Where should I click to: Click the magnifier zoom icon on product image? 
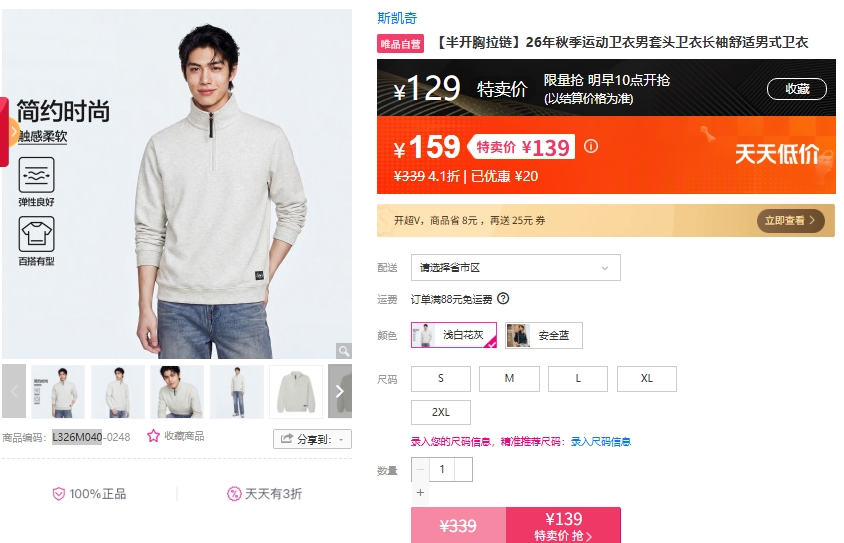(343, 351)
